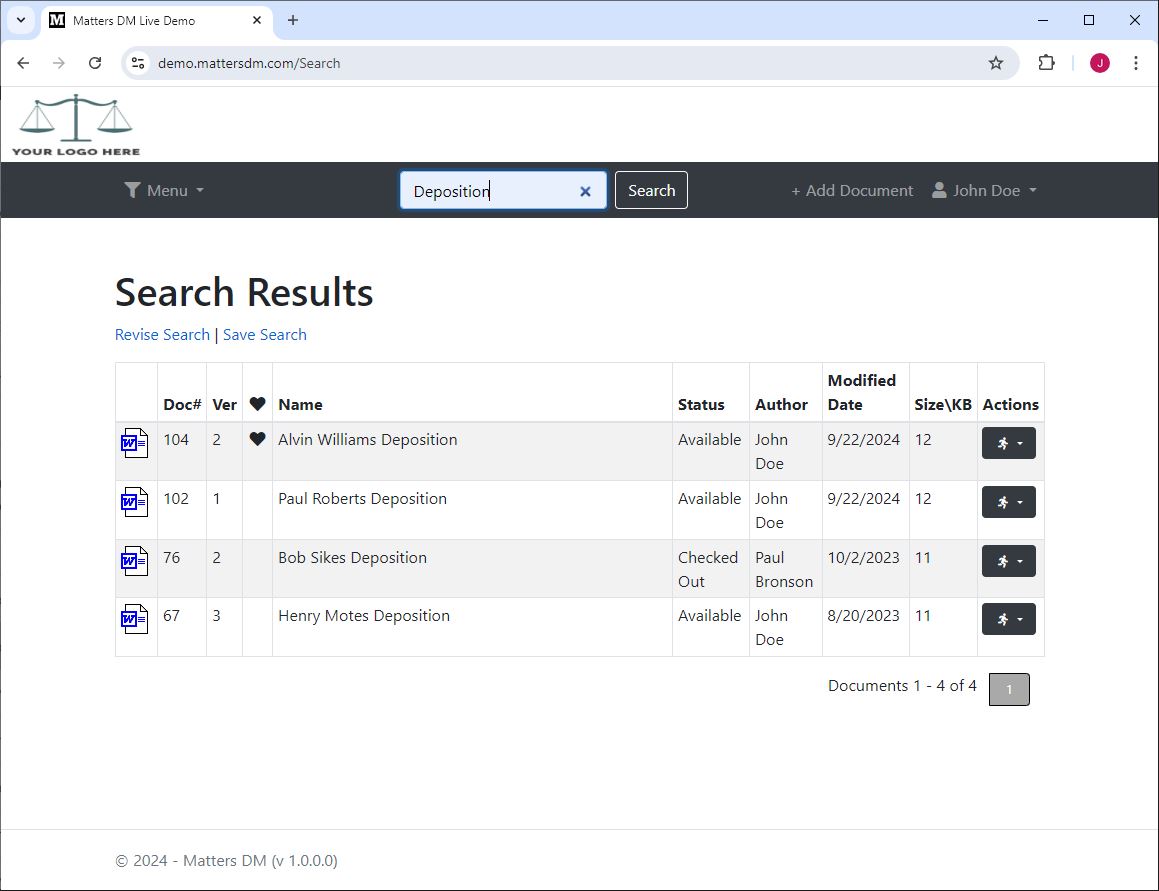The image size is (1159, 891).
Task: Click Word icon for Alvin Williams Deposition
Action: point(134,443)
